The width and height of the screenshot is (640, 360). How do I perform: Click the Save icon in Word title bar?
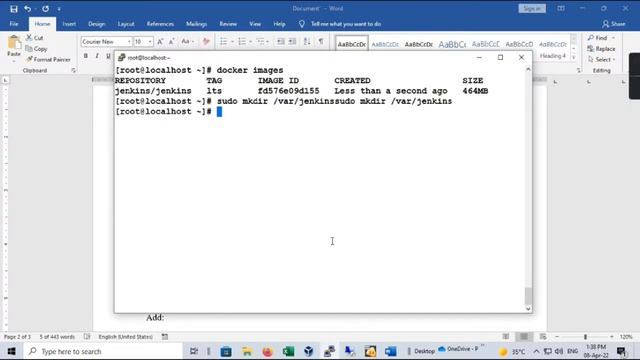tap(13, 9)
